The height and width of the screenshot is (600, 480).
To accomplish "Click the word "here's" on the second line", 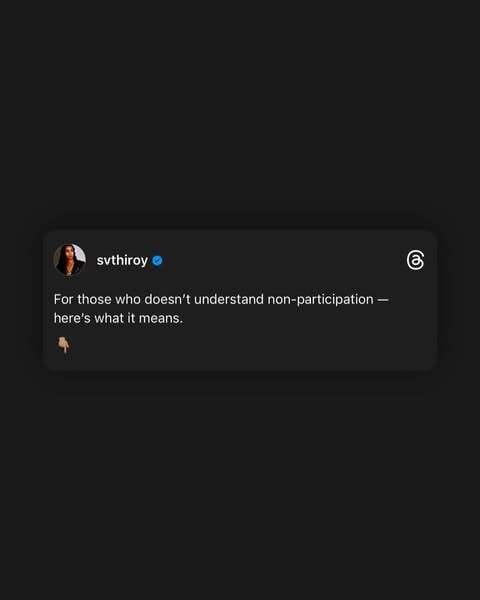I will 72,318.
